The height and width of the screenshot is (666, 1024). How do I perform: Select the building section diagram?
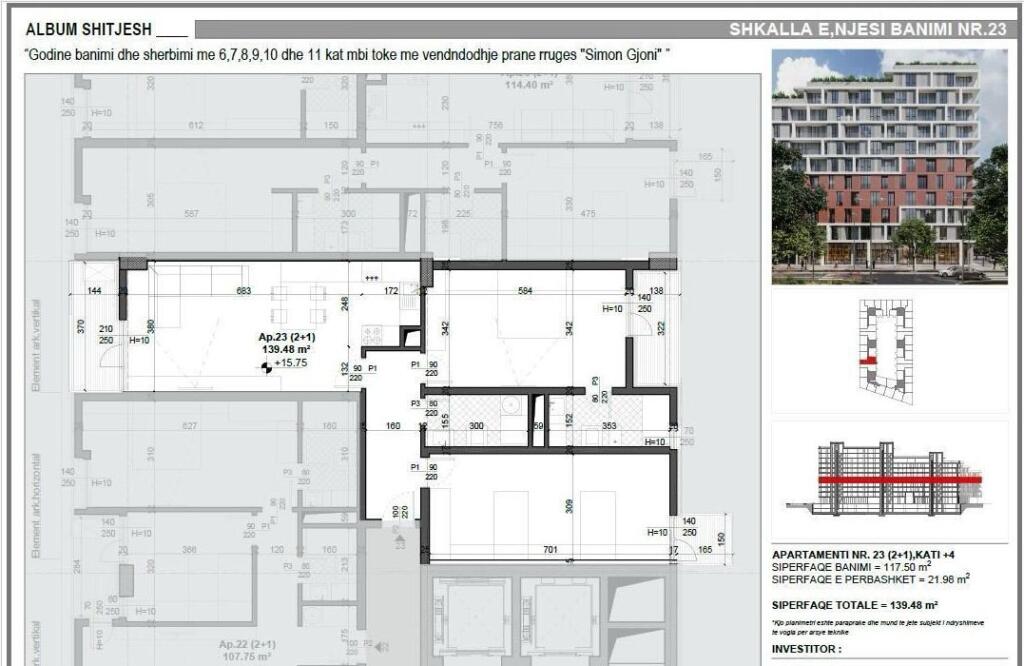click(889, 477)
